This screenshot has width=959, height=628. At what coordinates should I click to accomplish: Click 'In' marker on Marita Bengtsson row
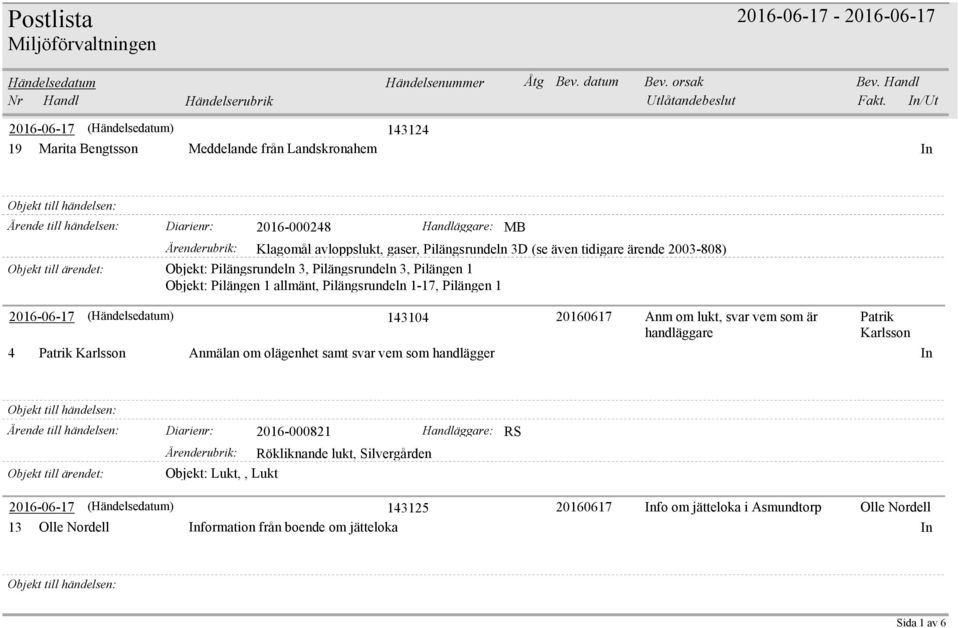click(x=926, y=149)
